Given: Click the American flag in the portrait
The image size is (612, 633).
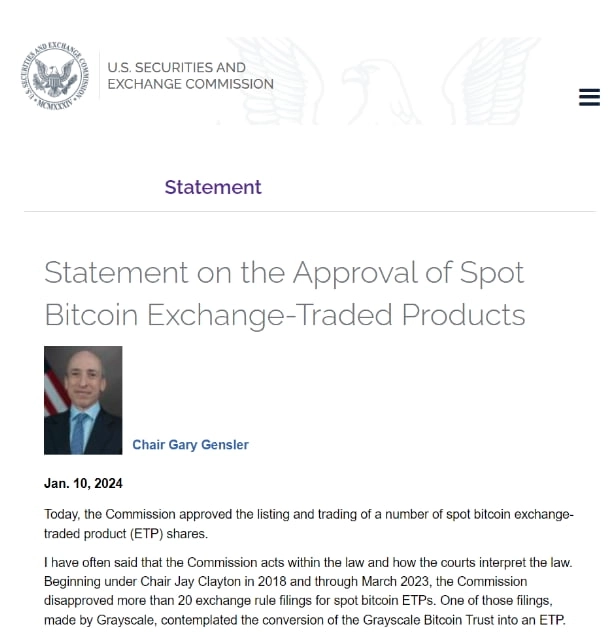Looking at the screenshot, I should (x=56, y=385).
